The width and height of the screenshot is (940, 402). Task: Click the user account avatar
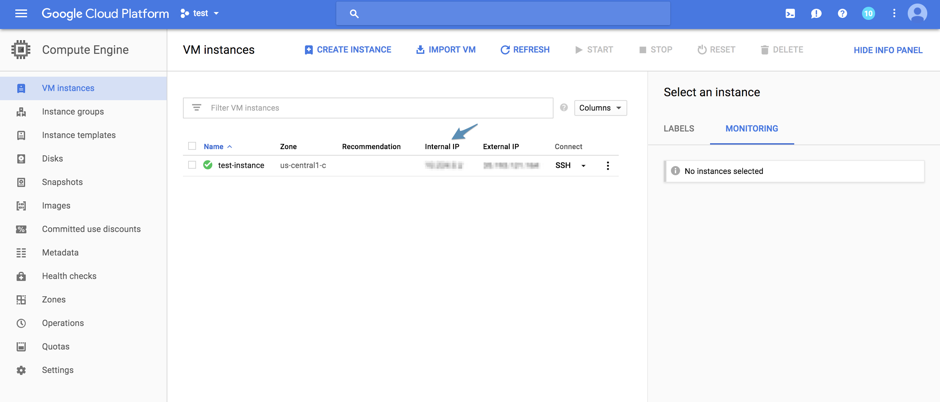pyautogui.click(x=917, y=14)
